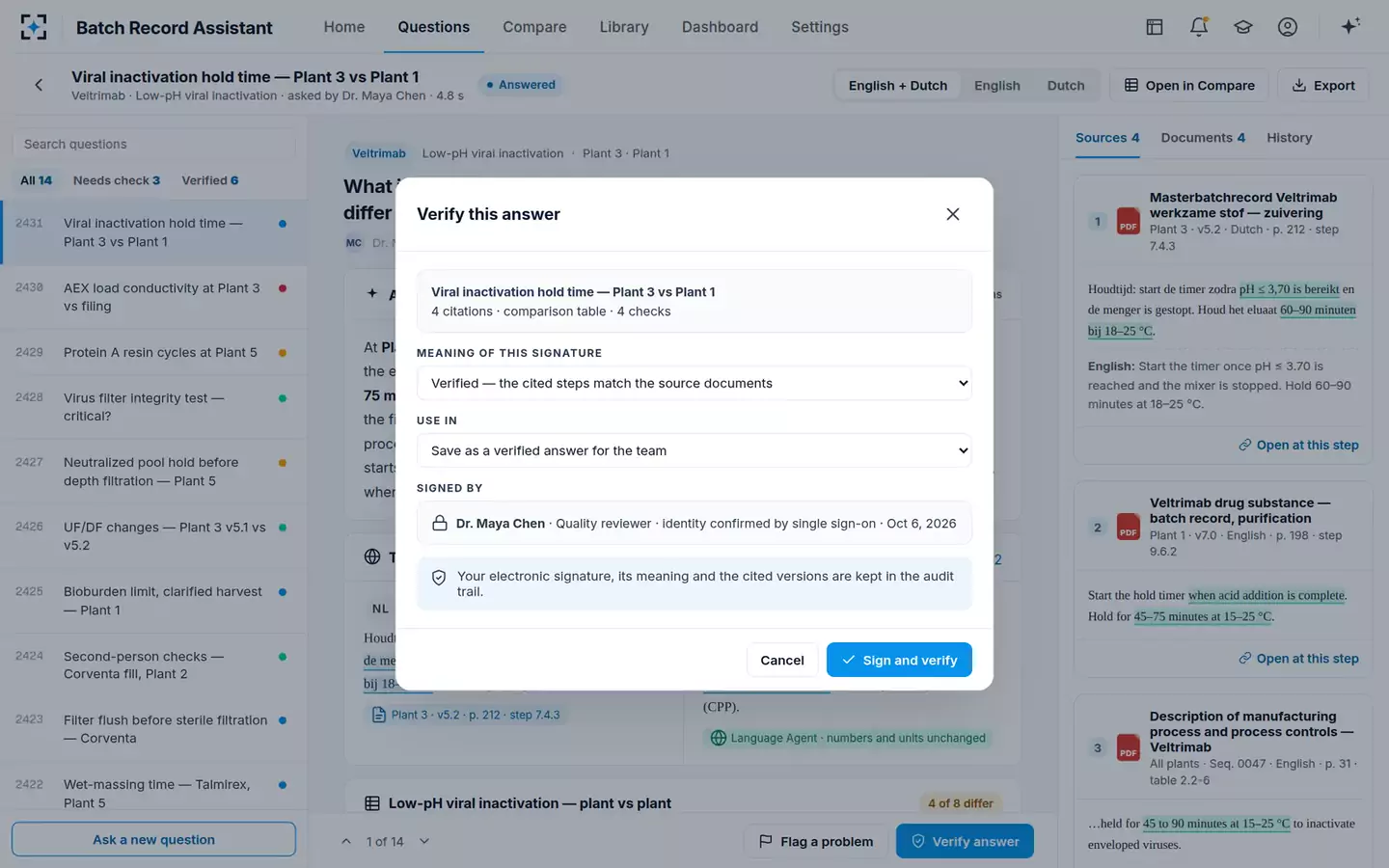Screen dimensions: 1389x868
Task: Select question 2431 Viral inactivation hold time
Action: tap(154, 232)
